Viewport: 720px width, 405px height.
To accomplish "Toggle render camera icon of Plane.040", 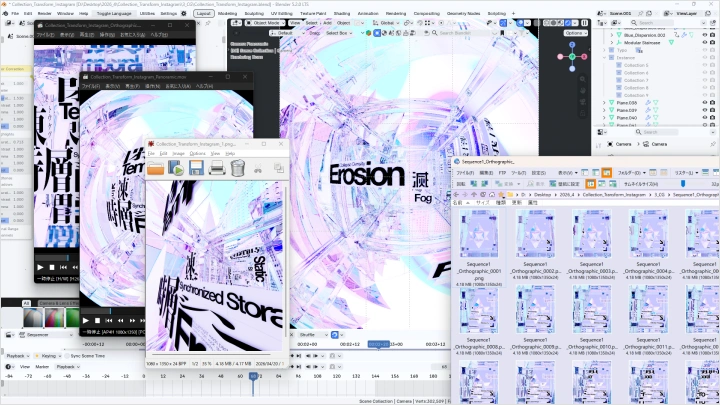I will pyautogui.click(x=712, y=118).
